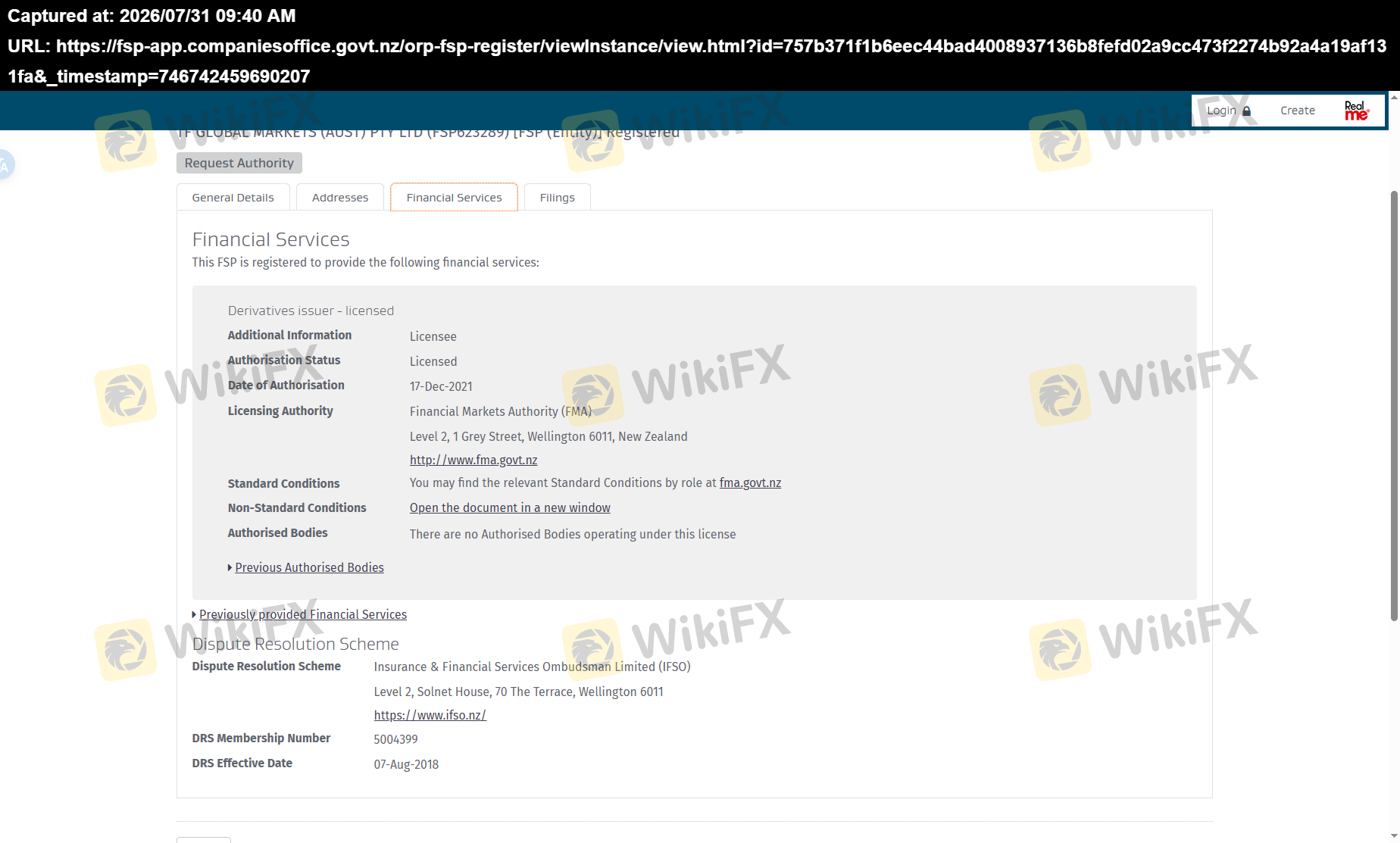Open the document in a new window
This screenshot has height=843, width=1400.
tap(510, 507)
